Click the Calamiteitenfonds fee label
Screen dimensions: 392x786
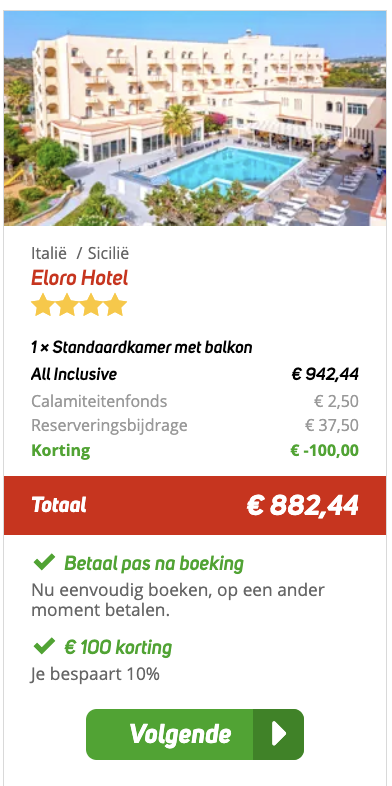[x=99, y=402]
